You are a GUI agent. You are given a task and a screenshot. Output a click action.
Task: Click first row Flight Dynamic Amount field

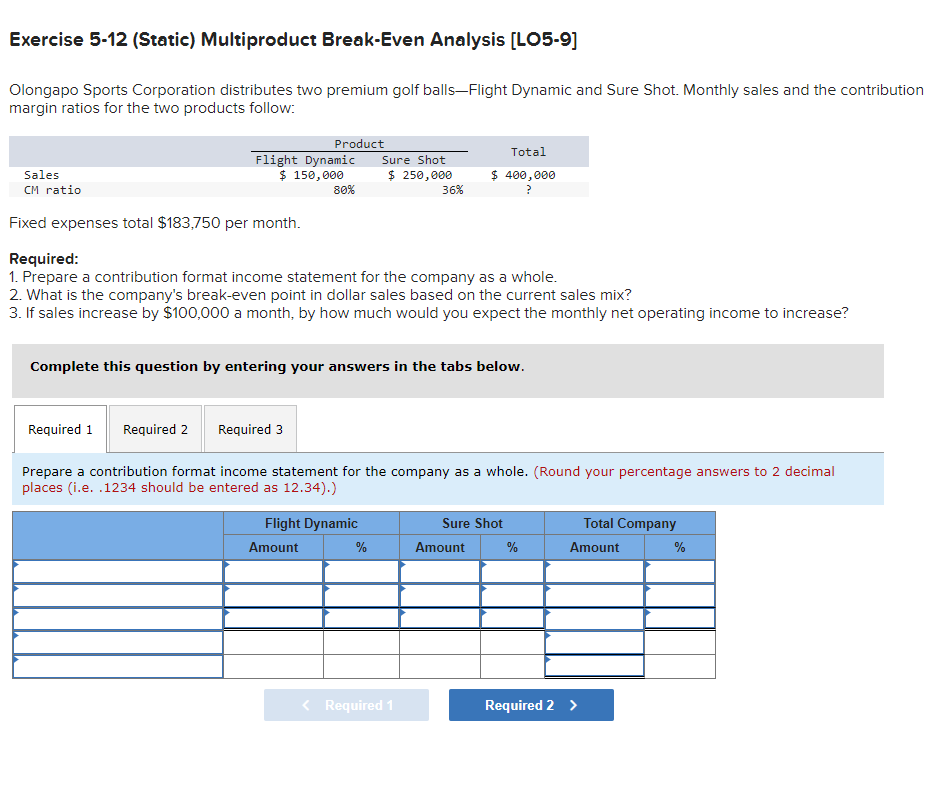(273, 572)
